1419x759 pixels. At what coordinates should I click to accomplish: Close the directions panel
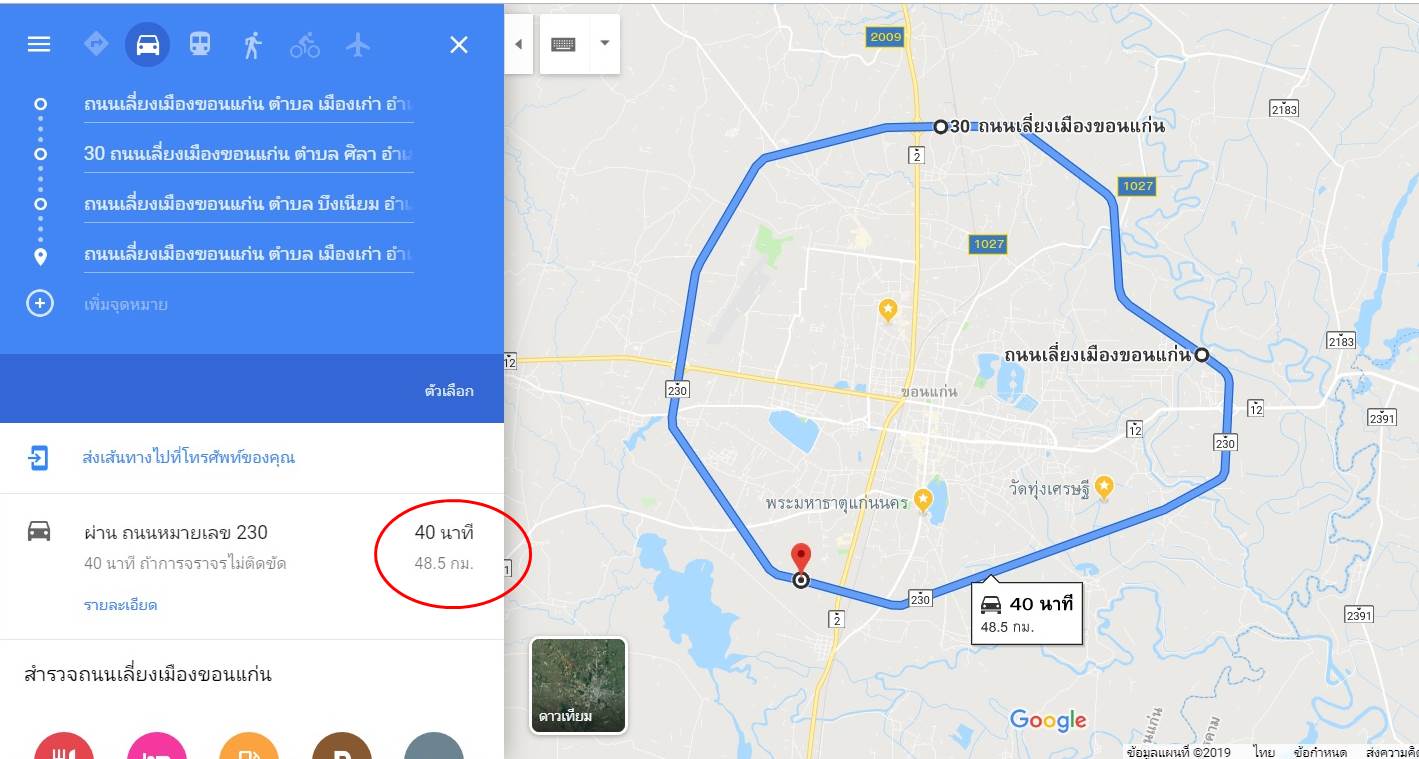pos(459,45)
